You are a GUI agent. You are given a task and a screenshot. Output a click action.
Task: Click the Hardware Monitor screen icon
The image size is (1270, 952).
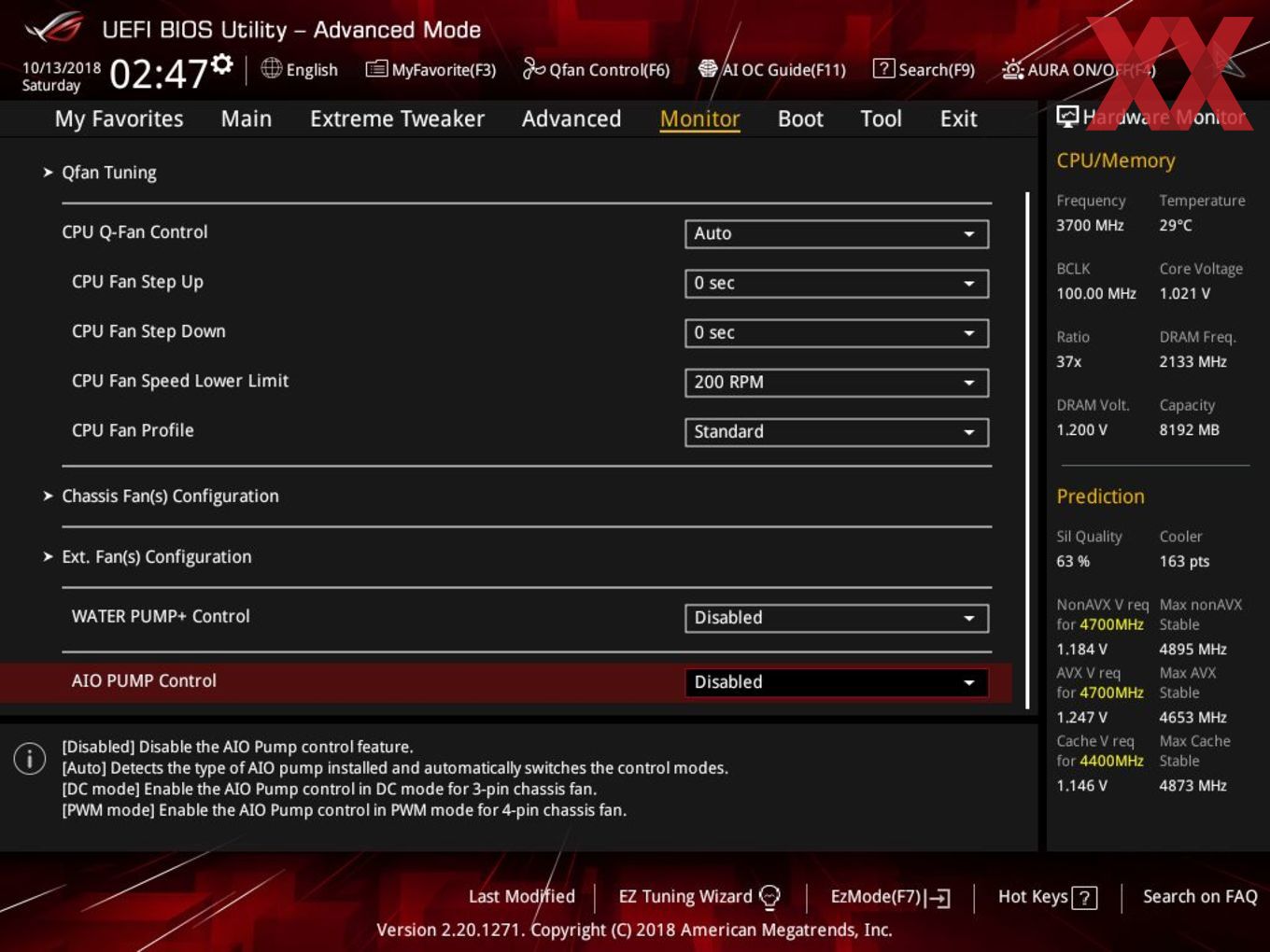tap(1067, 117)
